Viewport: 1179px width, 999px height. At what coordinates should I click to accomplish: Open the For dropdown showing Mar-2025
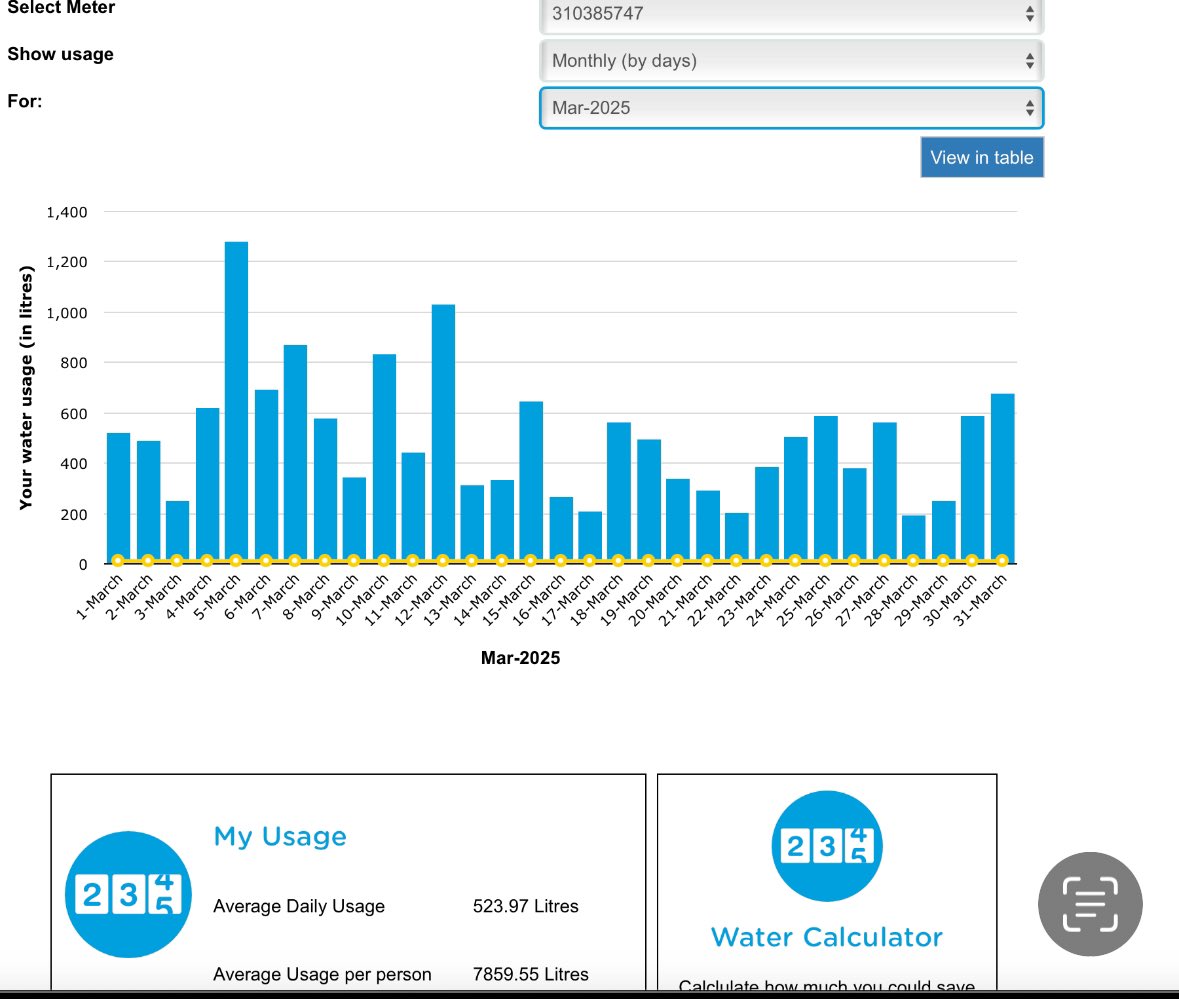point(791,108)
